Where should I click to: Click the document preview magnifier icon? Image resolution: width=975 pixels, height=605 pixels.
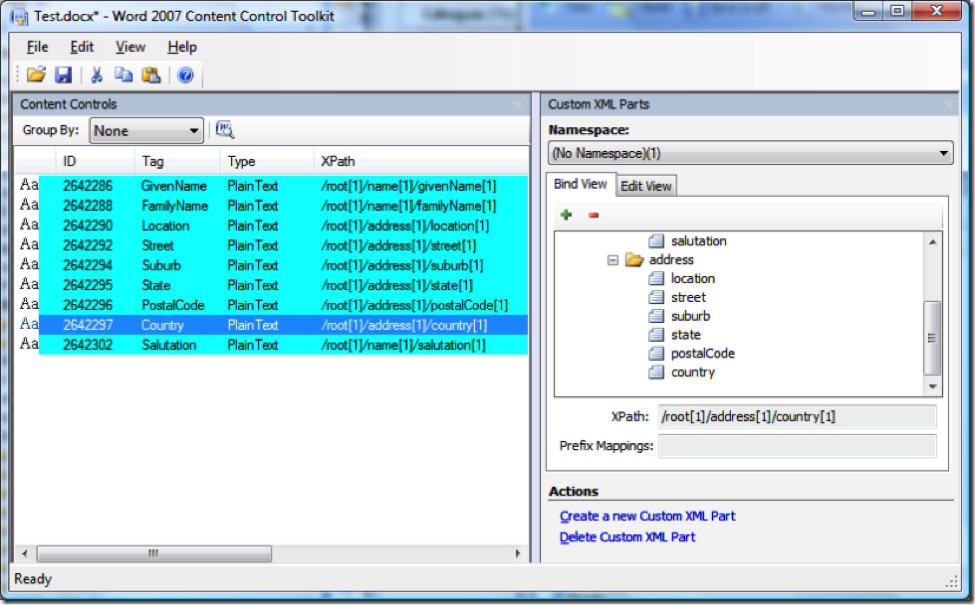click(x=225, y=130)
